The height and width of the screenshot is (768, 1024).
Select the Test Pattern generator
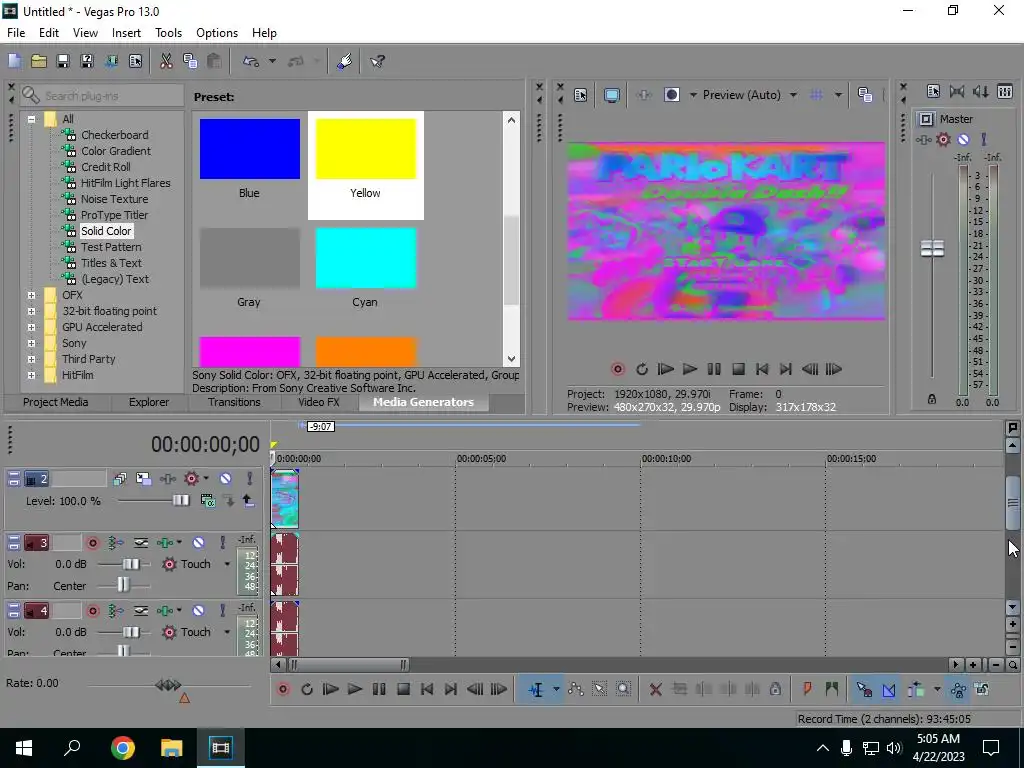(x=111, y=247)
